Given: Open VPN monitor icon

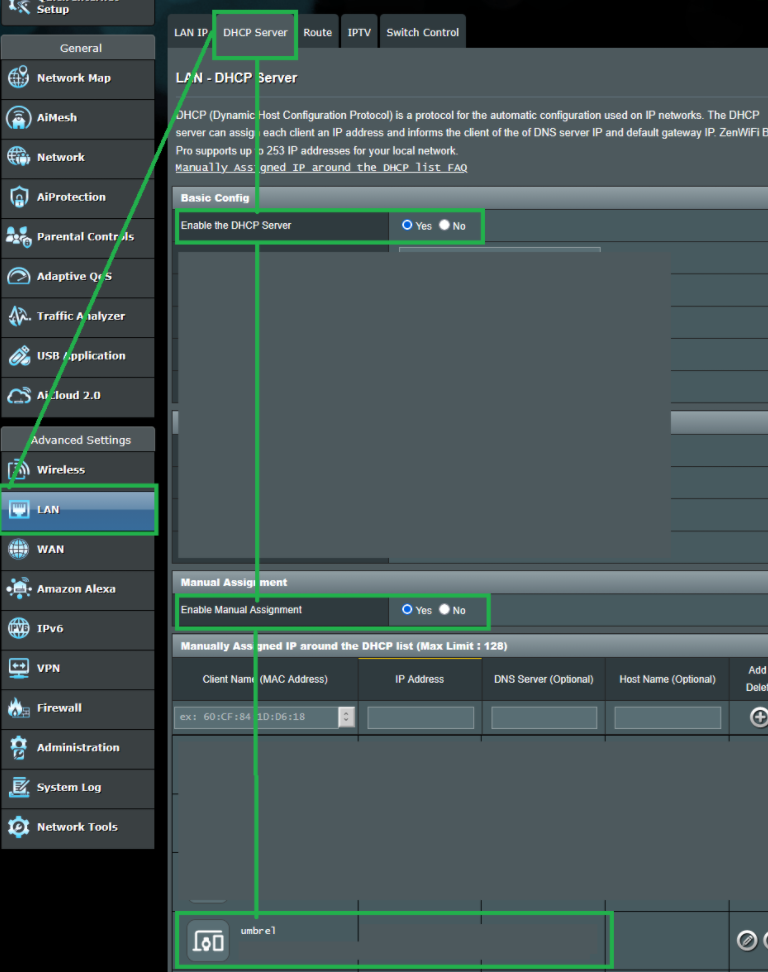Looking at the screenshot, I should pyautogui.click(x=19, y=668).
